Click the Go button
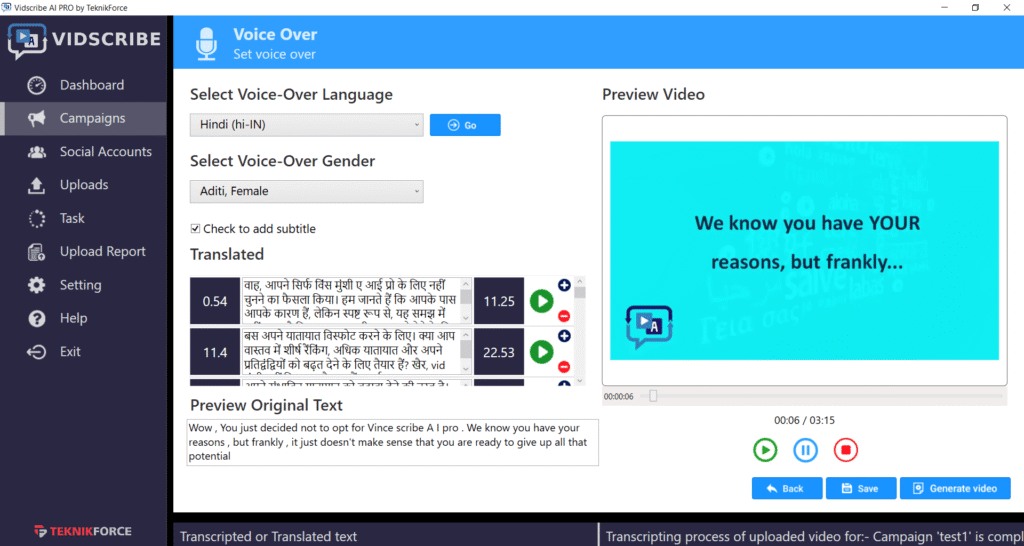The width and height of the screenshot is (1024, 546). pyautogui.click(x=465, y=125)
